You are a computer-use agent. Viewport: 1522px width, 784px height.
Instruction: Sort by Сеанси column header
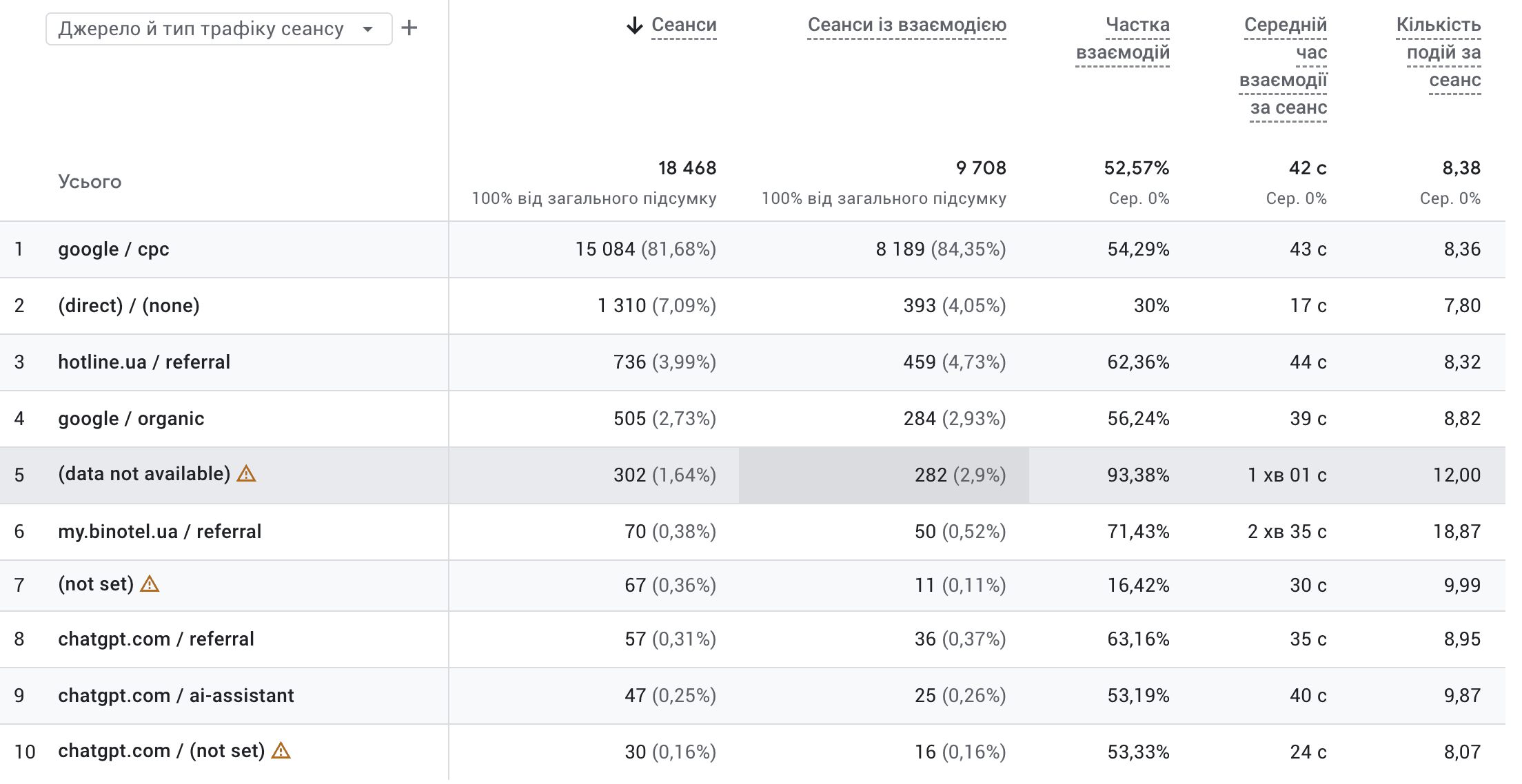[684, 25]
